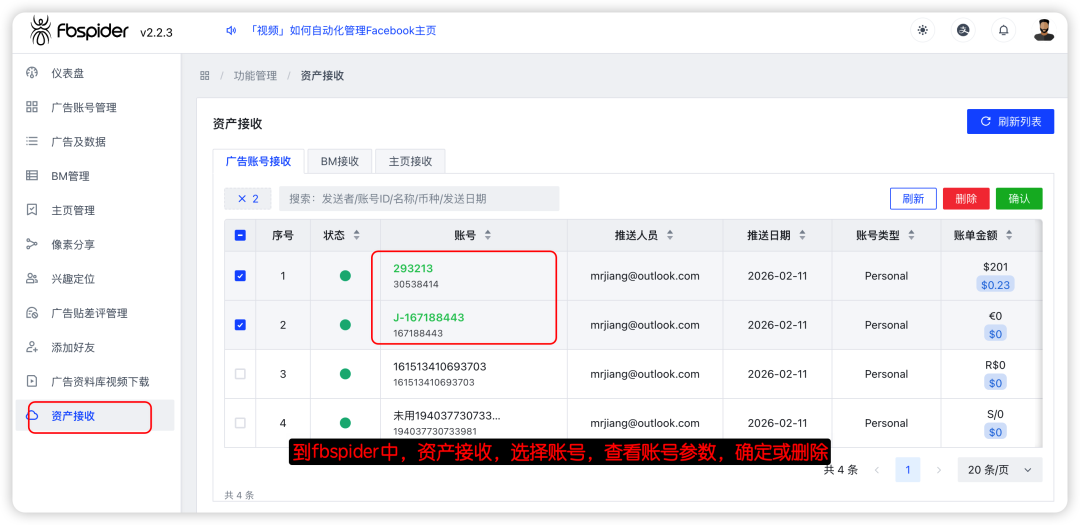This screenshot has width=1080, height=525.
Task: Click page number 1
Action: [908, 470]
